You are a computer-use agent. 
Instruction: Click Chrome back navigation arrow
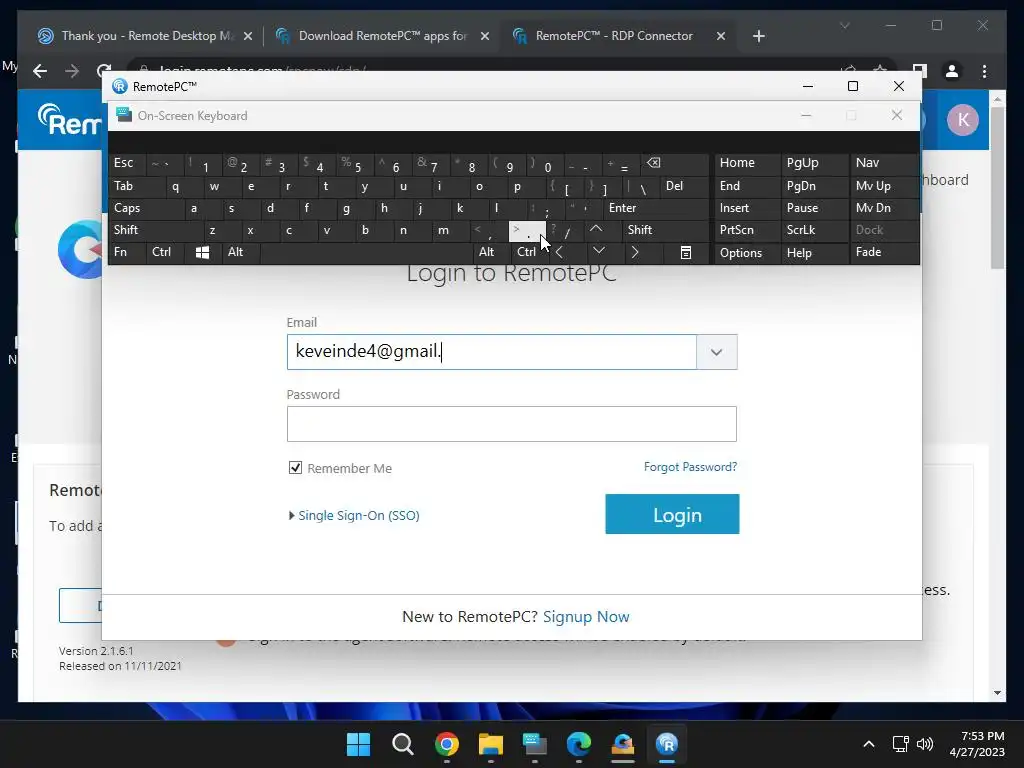(x=40, y=71)
